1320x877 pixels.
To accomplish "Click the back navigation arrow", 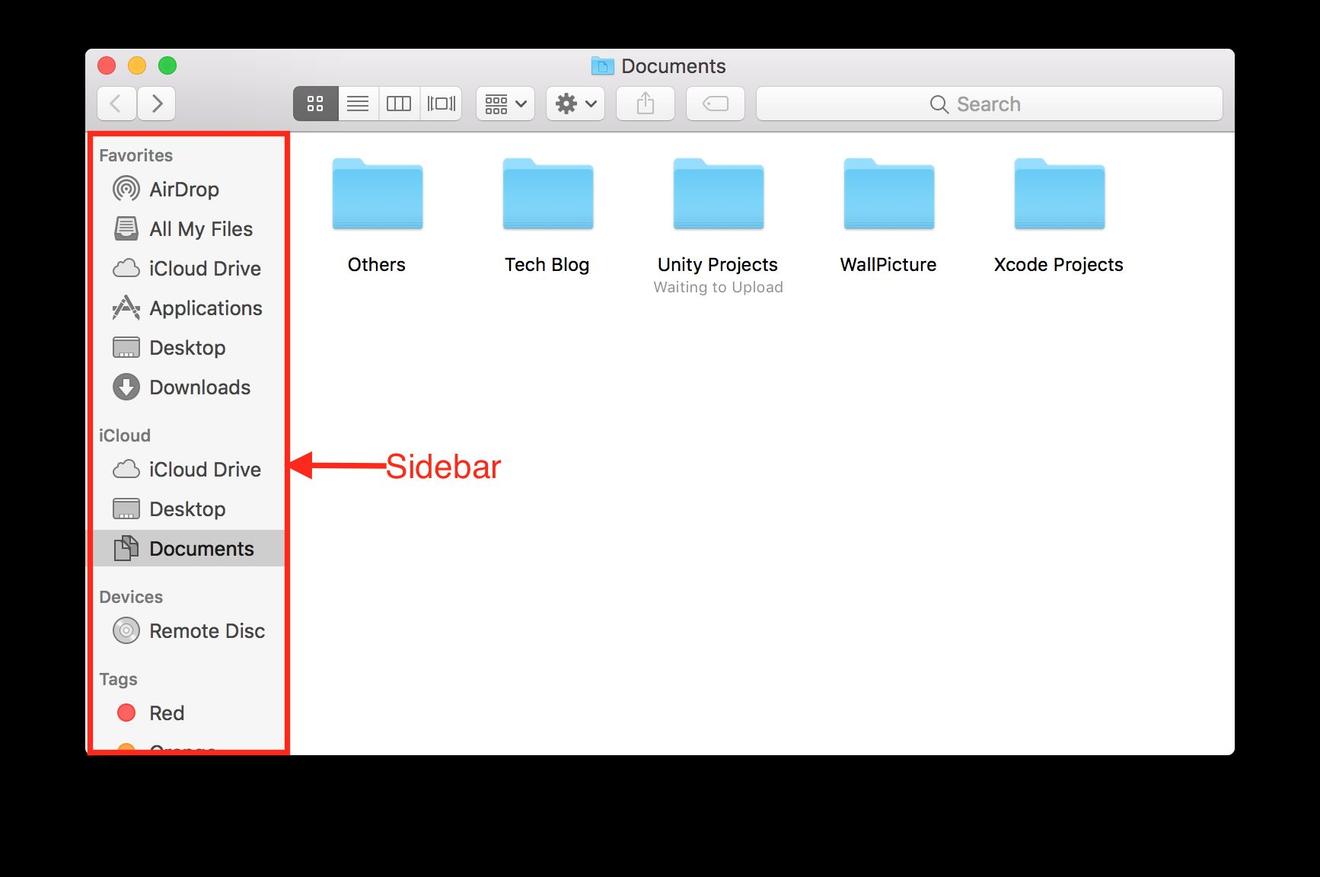I will click(x=115, y=103).
